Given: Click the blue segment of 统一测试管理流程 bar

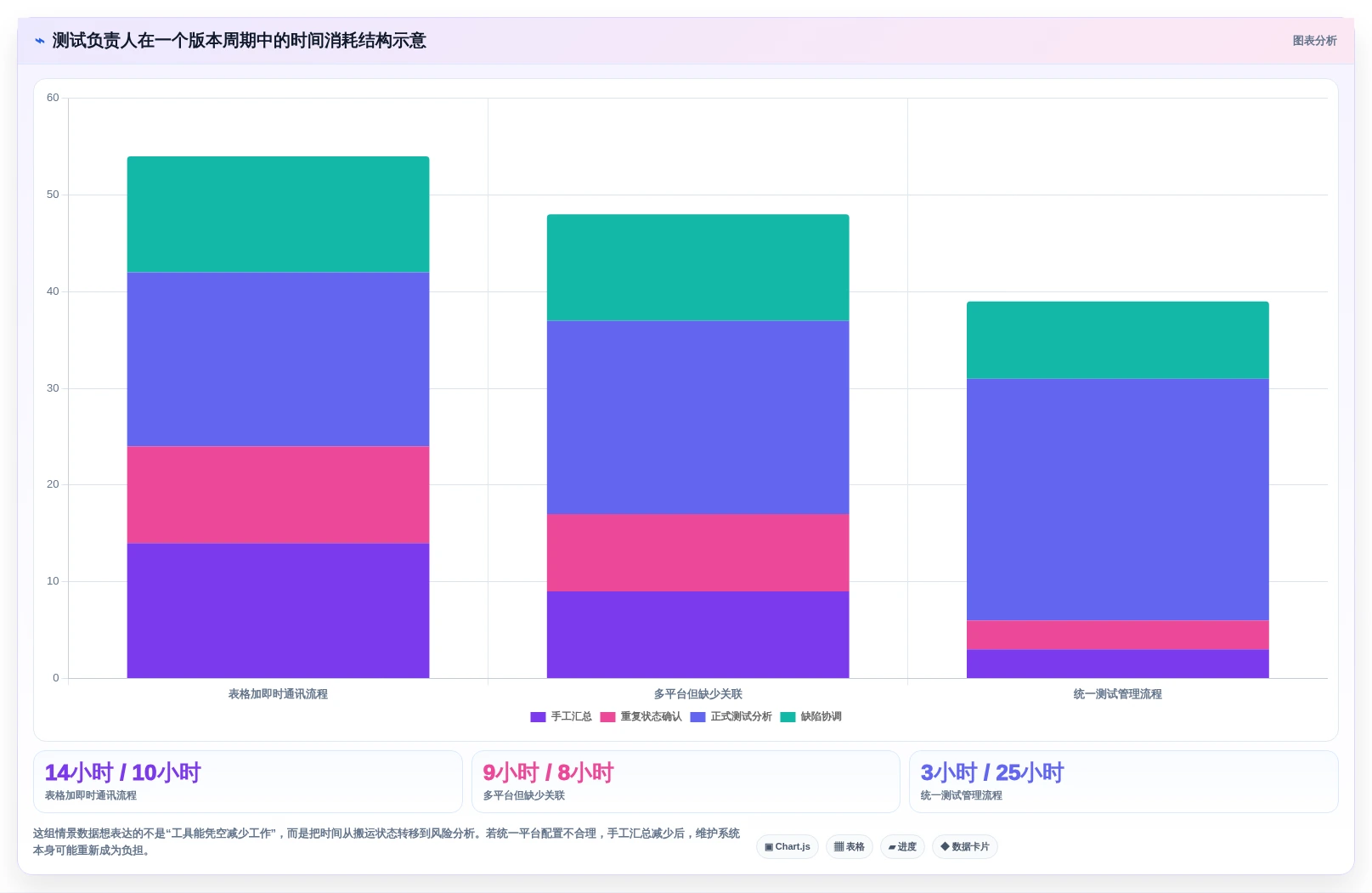Looking at the screenshot, I should [1117, 500].
